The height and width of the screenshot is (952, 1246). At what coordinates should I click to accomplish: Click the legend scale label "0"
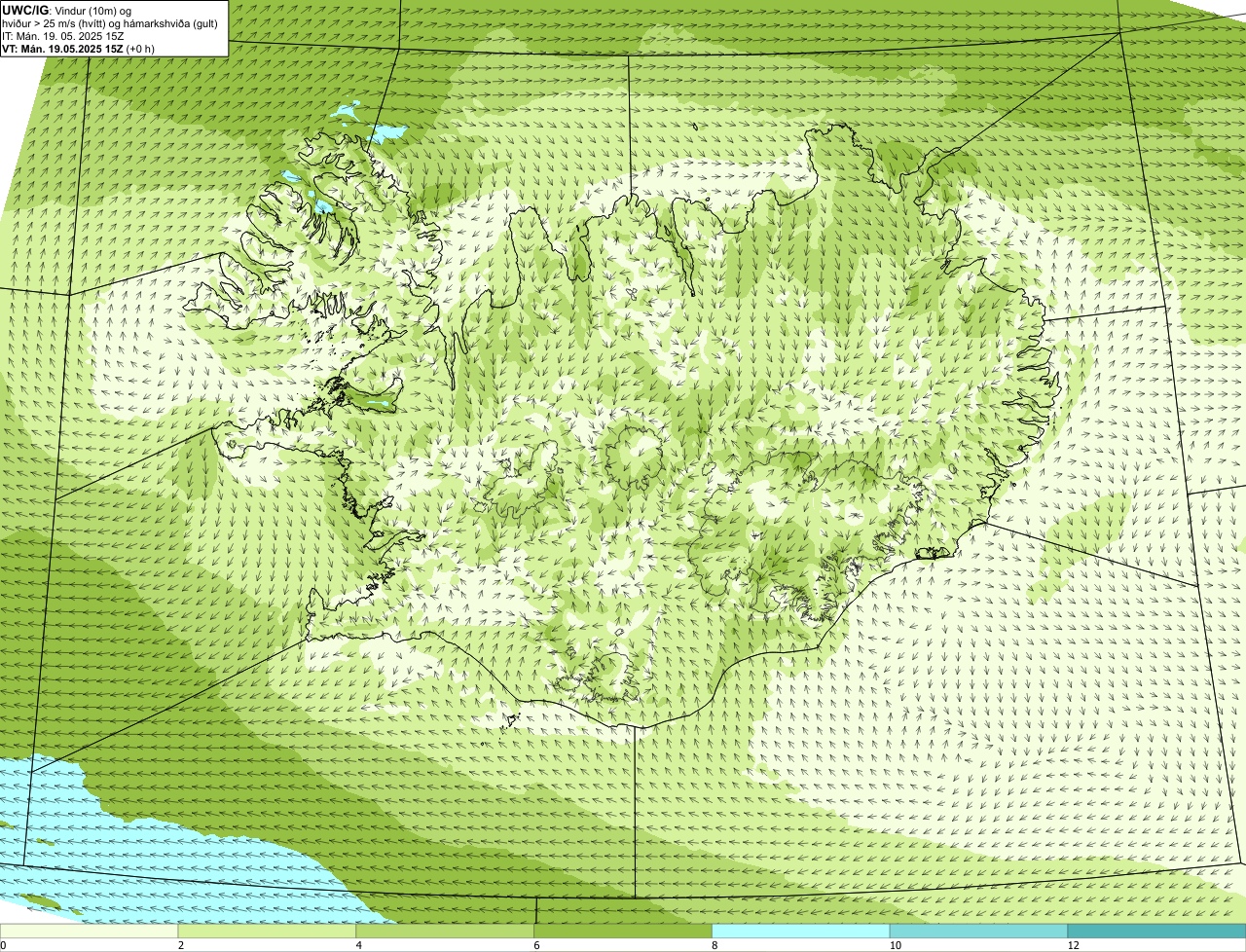click(3, 945)
